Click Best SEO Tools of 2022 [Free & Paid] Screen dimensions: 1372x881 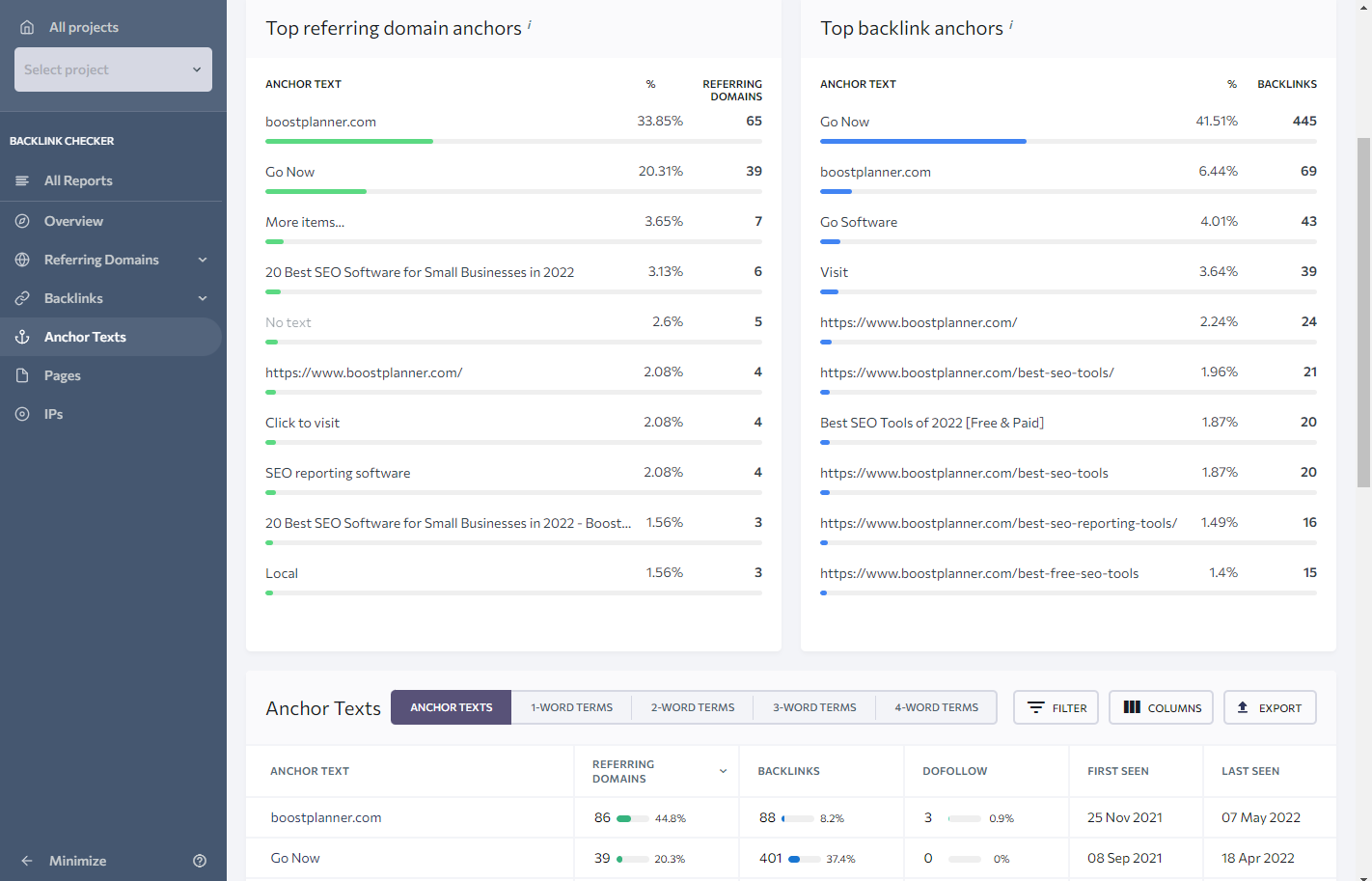[x=932, y=423]
